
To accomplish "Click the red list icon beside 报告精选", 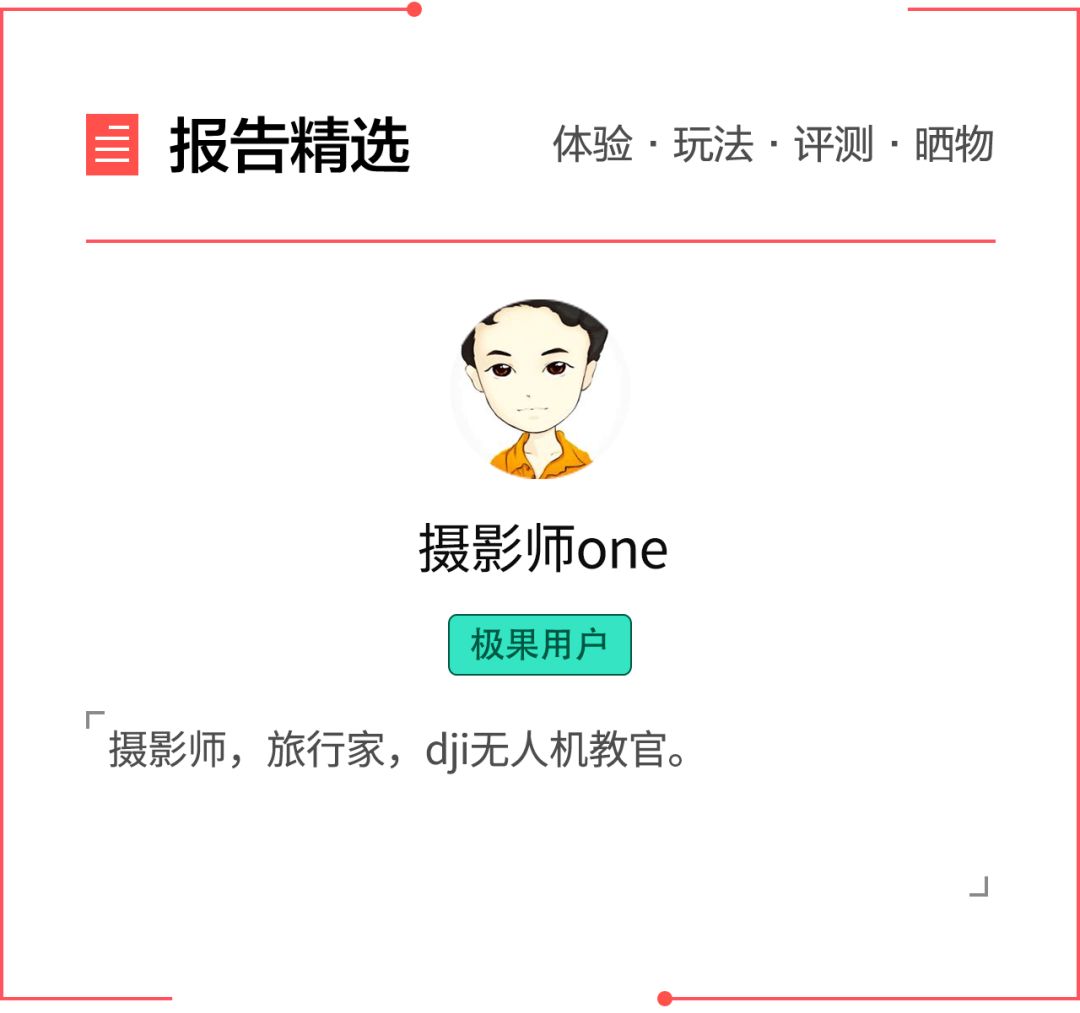I will (x=112, y=145).
